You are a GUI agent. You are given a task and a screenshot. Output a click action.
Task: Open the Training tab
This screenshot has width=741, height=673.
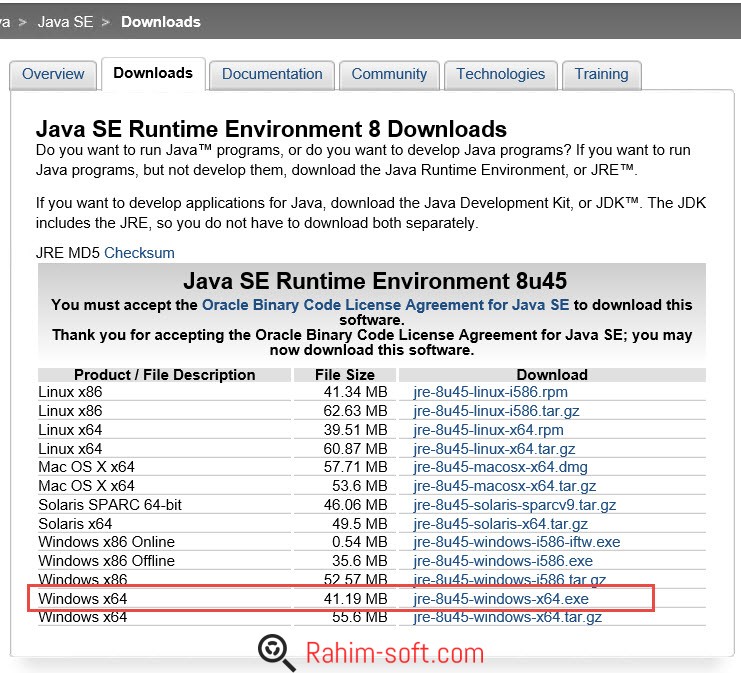click(602, 74)
